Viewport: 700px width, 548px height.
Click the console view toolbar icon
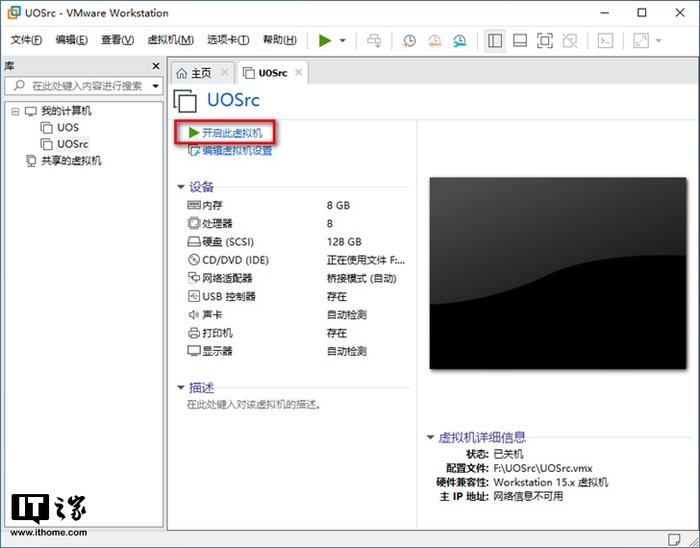605,41
